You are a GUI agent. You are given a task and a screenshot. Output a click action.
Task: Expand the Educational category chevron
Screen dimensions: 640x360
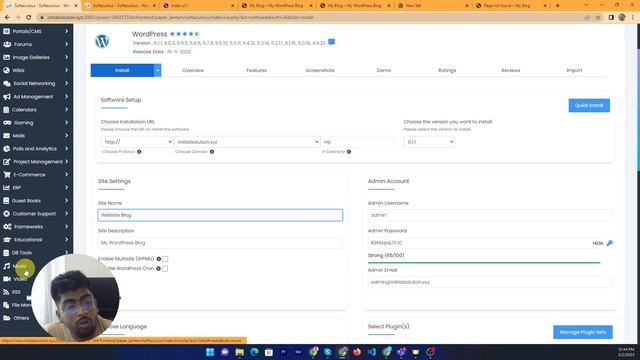click(x=67, y=240)
